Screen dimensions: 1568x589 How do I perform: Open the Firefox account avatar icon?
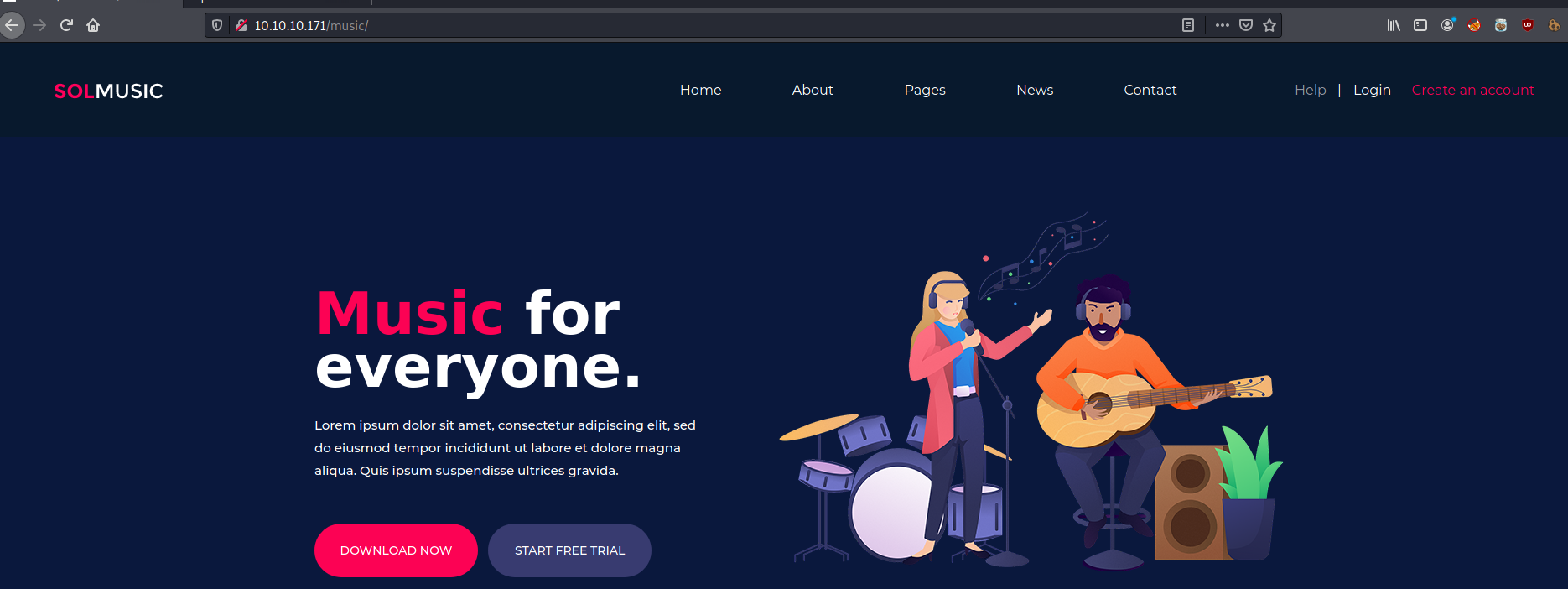[x=1447, y=25]
